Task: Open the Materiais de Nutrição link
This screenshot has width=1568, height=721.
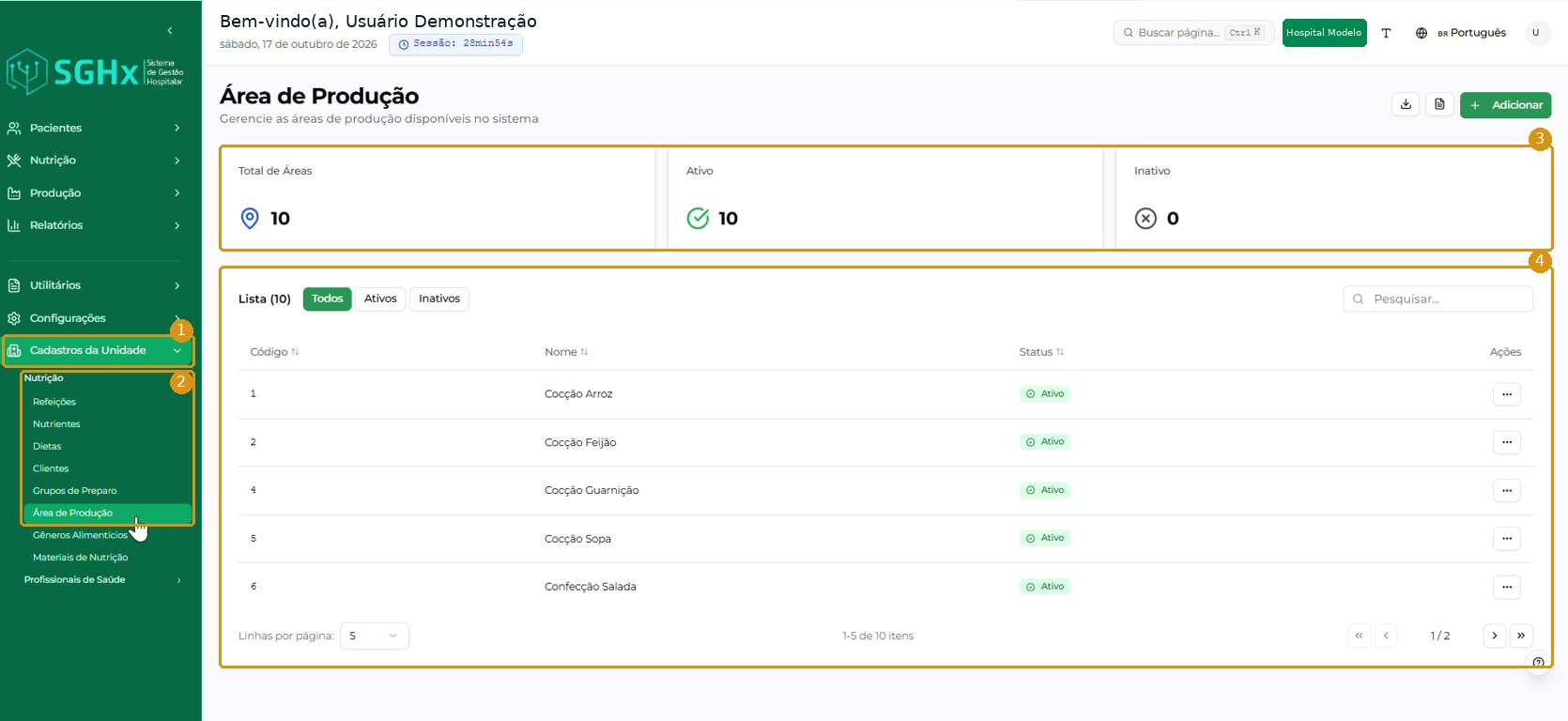Action: pos(80,558)
